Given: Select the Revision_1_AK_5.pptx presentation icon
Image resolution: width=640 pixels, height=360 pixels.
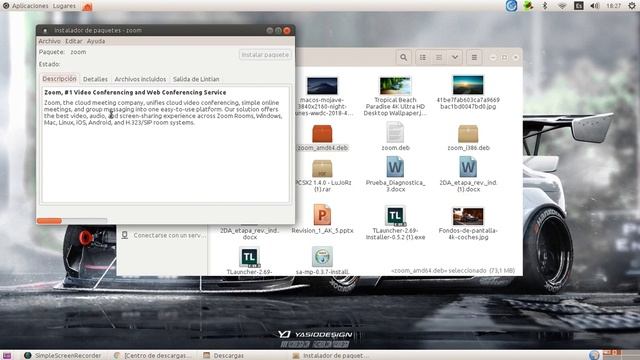Looking at the screenshot, I should [x=322, y=215].
